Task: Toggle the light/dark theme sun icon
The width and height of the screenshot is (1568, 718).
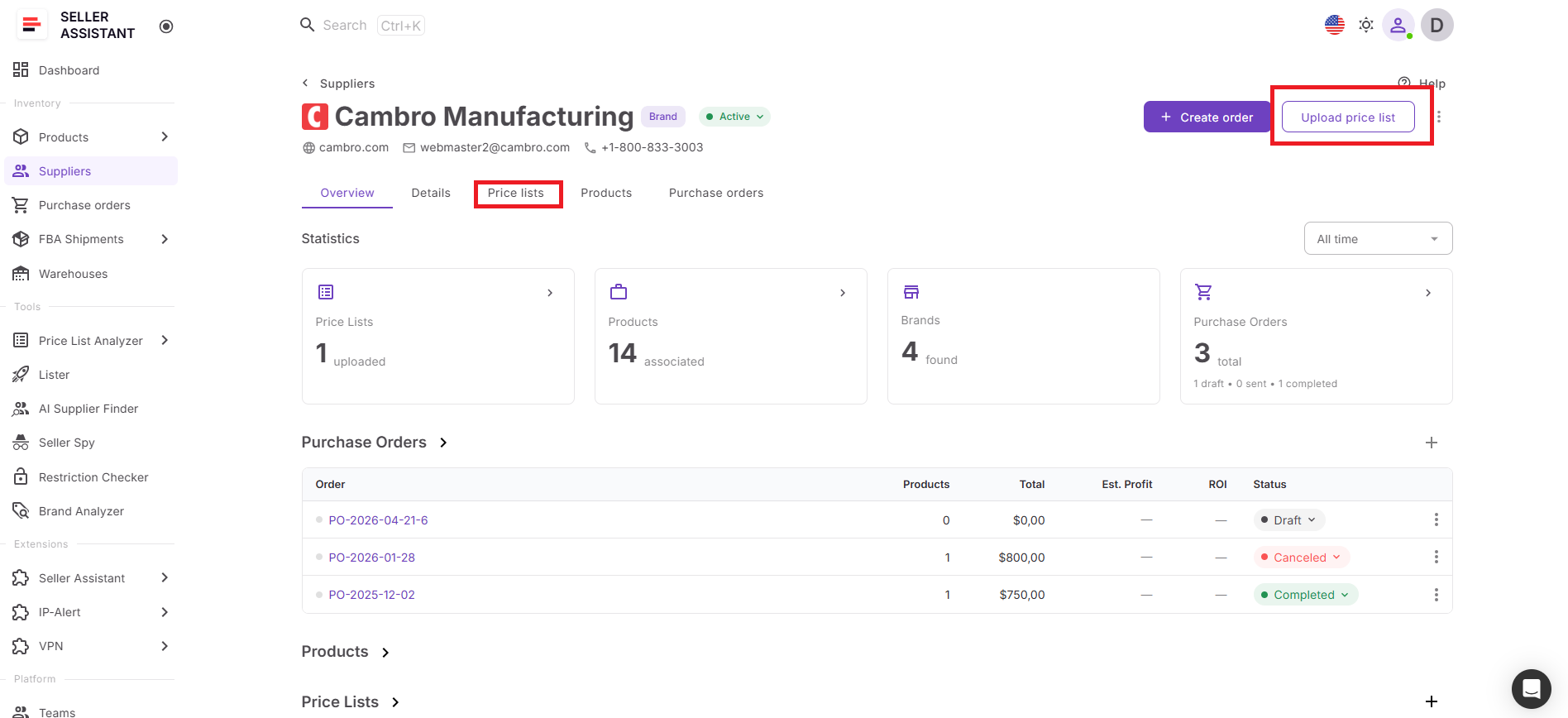Action: [1366, 25]
